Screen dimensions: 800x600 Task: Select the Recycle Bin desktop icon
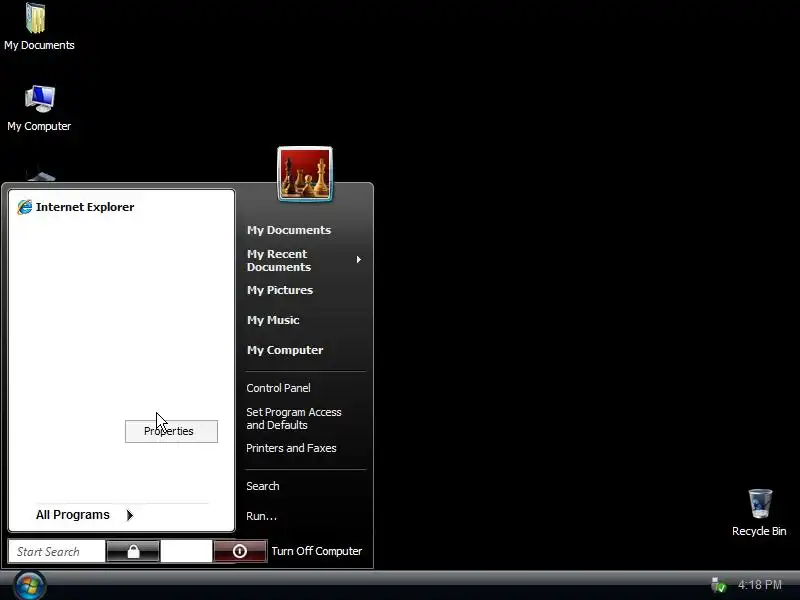[759, 512]
